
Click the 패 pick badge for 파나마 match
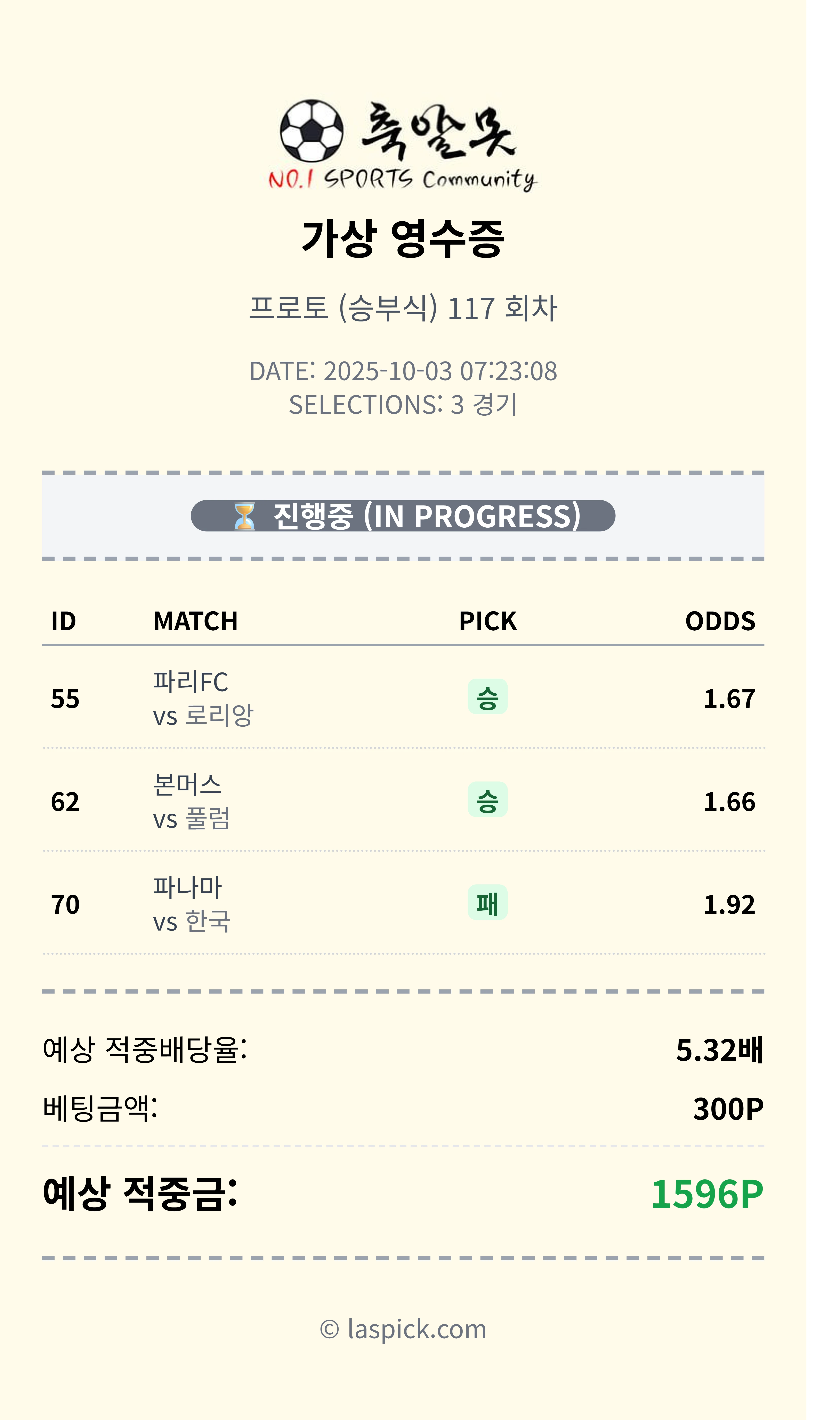coord(487,902)
